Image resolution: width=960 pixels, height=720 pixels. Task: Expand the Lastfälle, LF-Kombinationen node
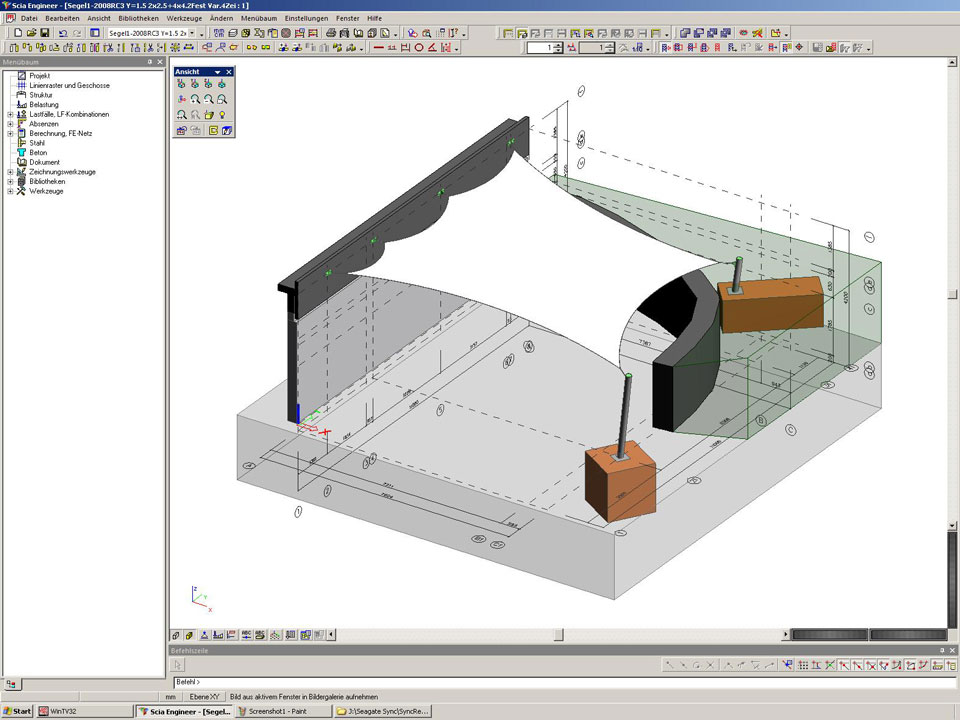point(10,114)
